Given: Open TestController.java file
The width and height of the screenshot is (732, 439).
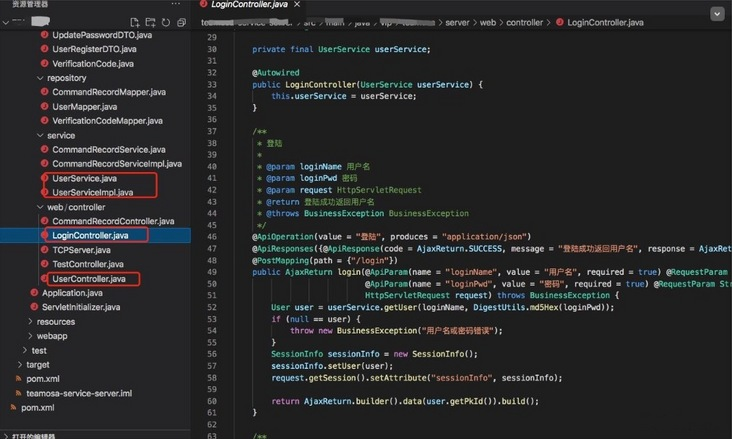Looking at the screenshot, I should pyautogui.click(x=88, y=264).
